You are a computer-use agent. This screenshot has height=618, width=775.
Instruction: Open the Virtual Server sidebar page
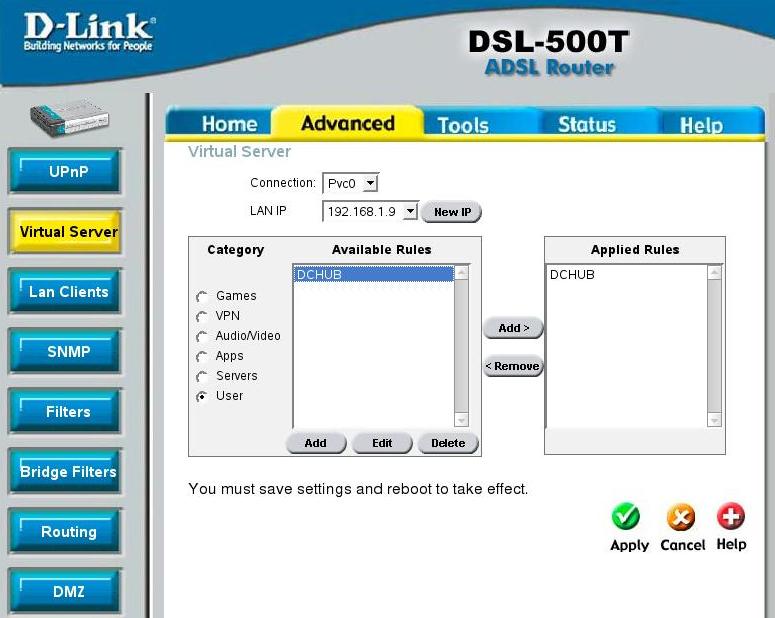click(65, 231)
